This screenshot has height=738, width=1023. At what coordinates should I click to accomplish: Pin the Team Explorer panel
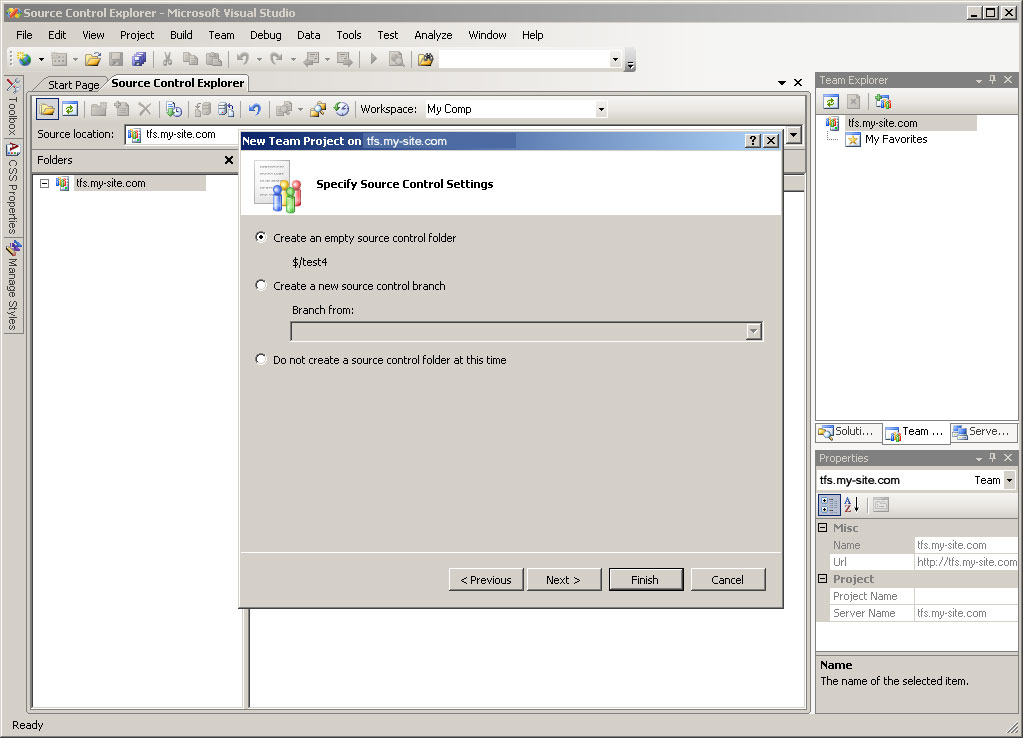pos(992,80)
